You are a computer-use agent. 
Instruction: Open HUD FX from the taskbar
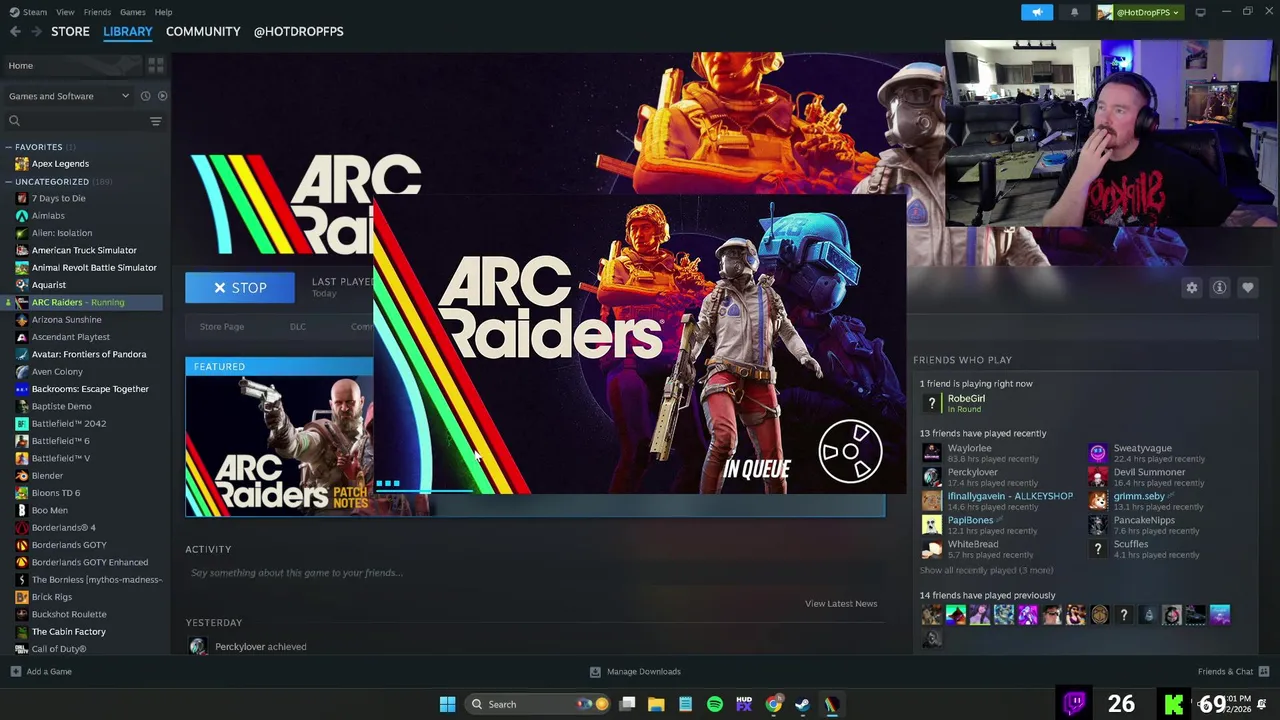(744, 704)
